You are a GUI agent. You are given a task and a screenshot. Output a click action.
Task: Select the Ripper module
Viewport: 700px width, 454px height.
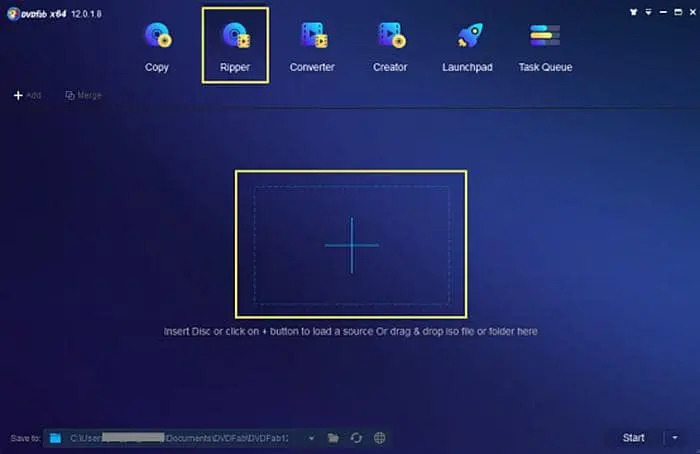[x=235, y=46]
